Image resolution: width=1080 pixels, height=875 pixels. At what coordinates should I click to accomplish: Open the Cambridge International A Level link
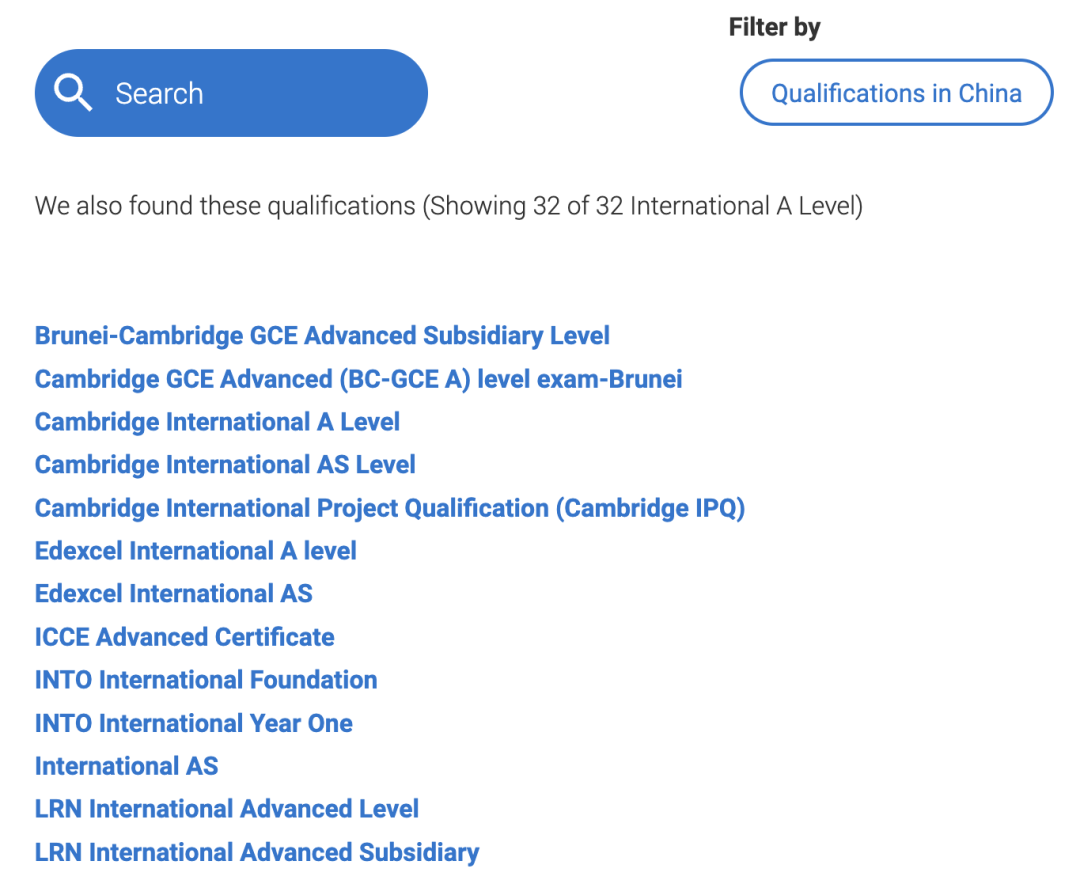click(218, 422)
